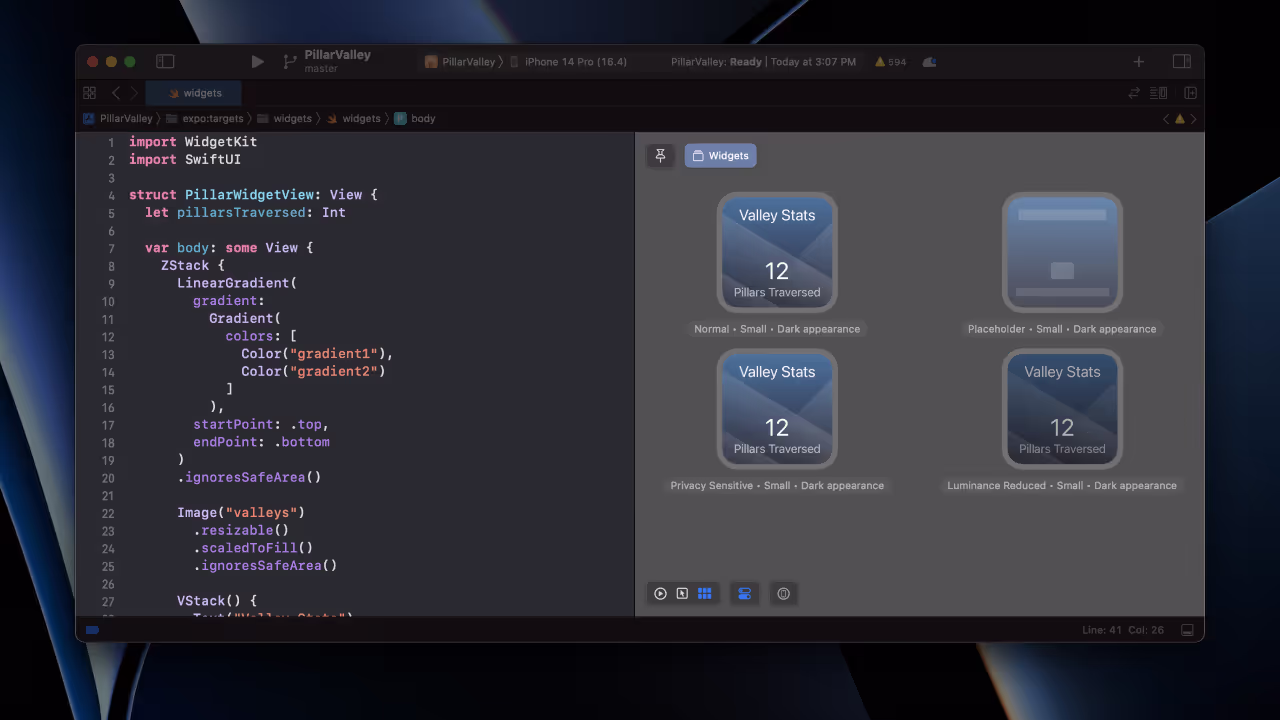Open the adjust editor options icon

pos(1158,93)
